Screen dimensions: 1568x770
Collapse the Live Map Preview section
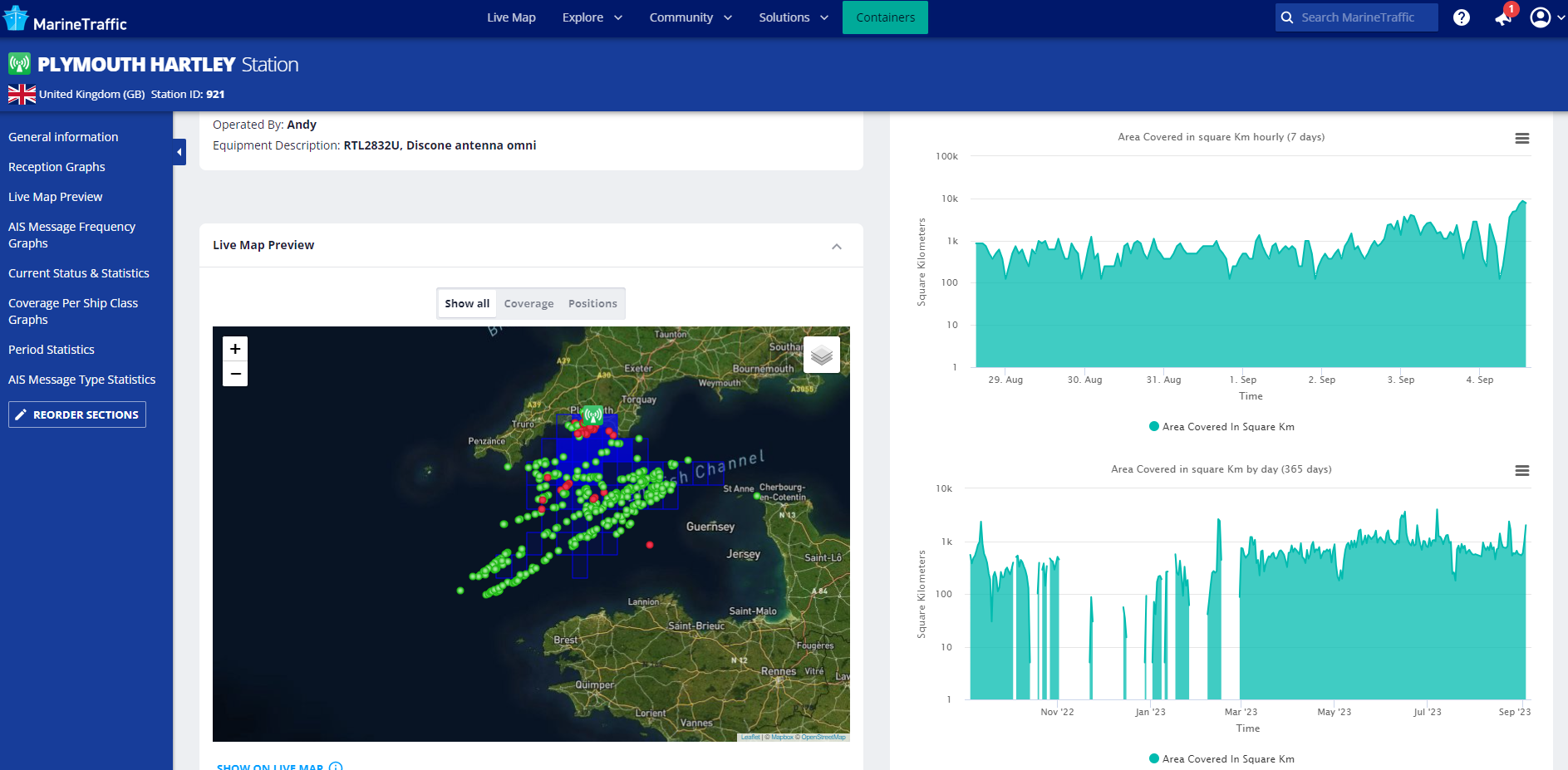(837, 247)
